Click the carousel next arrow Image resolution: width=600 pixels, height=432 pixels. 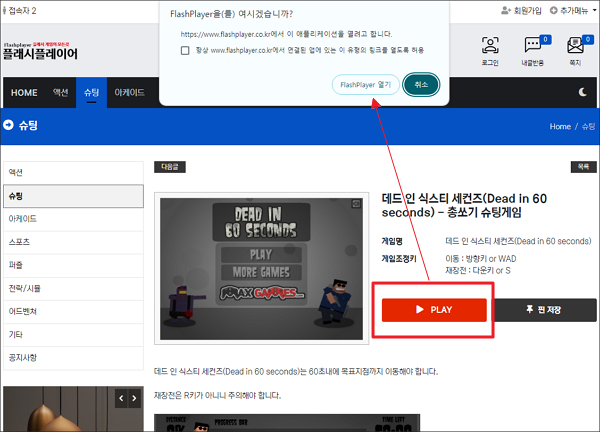134,398
